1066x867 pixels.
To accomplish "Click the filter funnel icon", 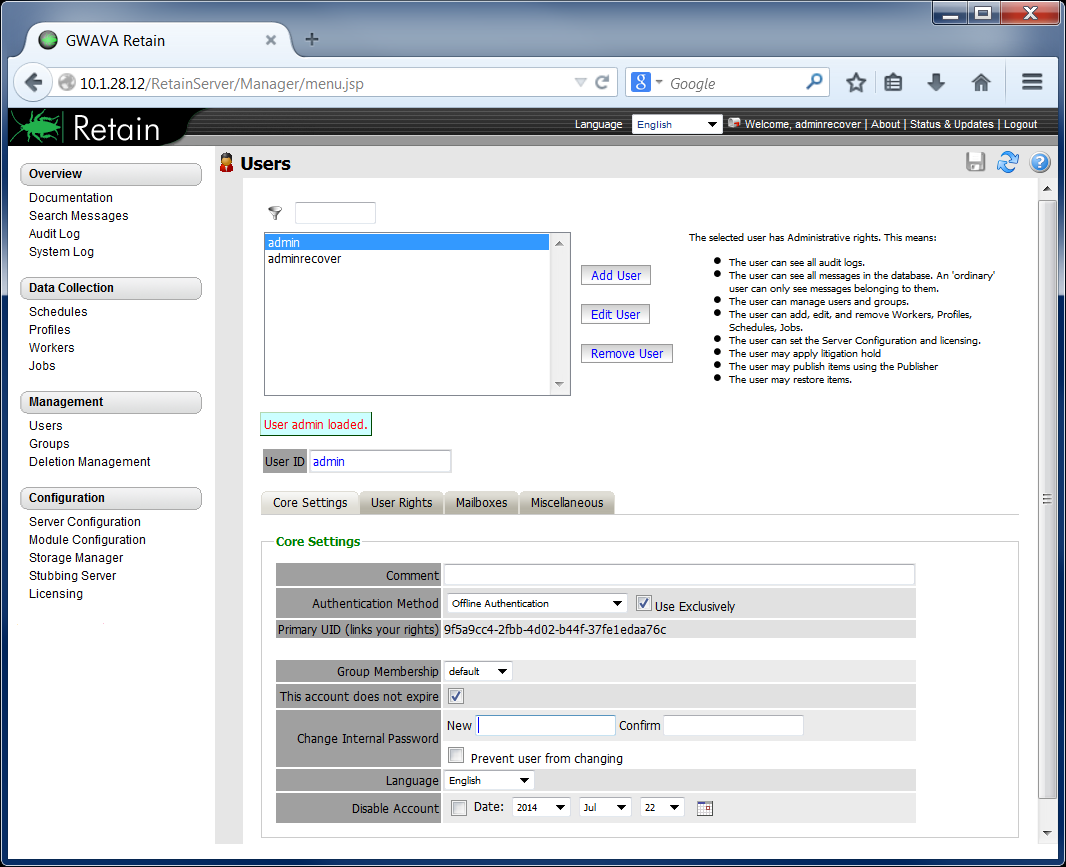I will [x=275, y=213].
